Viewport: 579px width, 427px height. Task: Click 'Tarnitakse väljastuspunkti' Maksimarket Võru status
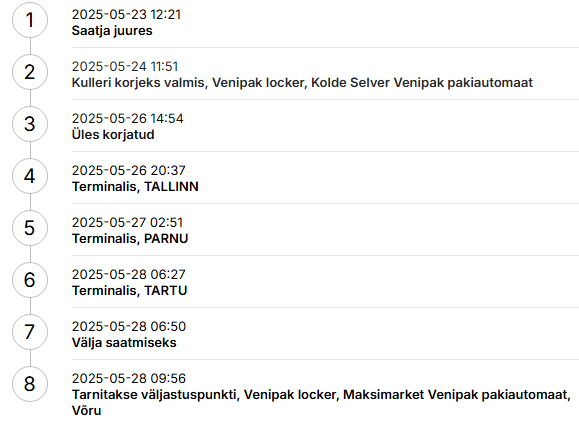pyautogui.click(x=321, y=403)
